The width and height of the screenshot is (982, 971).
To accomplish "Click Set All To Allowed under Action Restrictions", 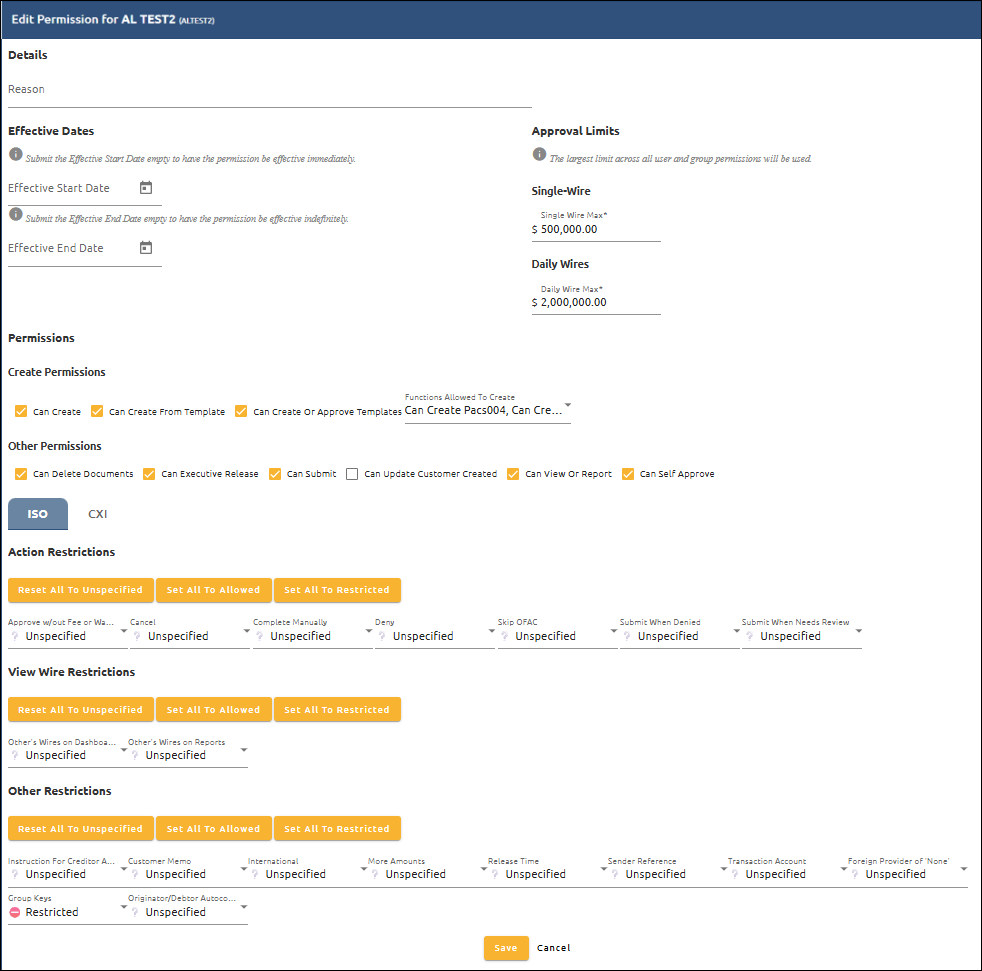I will (x=213, y=590).
